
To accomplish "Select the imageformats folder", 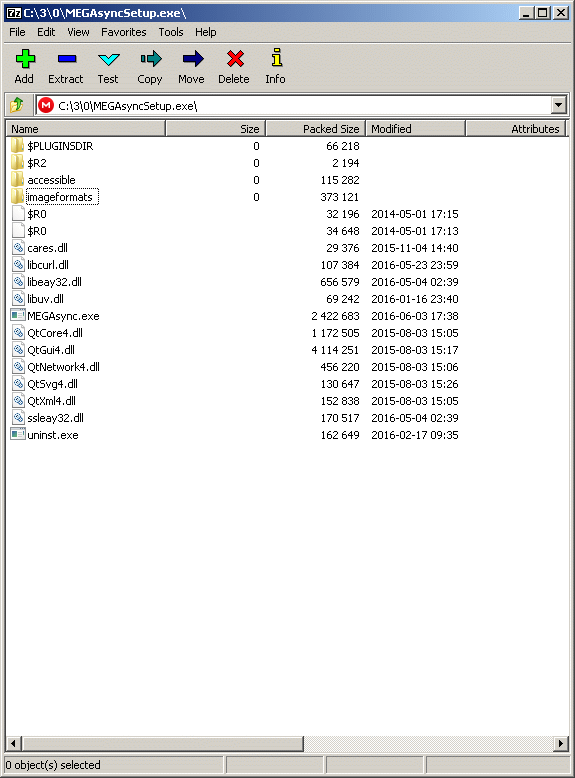I will (x=60, y=197).
